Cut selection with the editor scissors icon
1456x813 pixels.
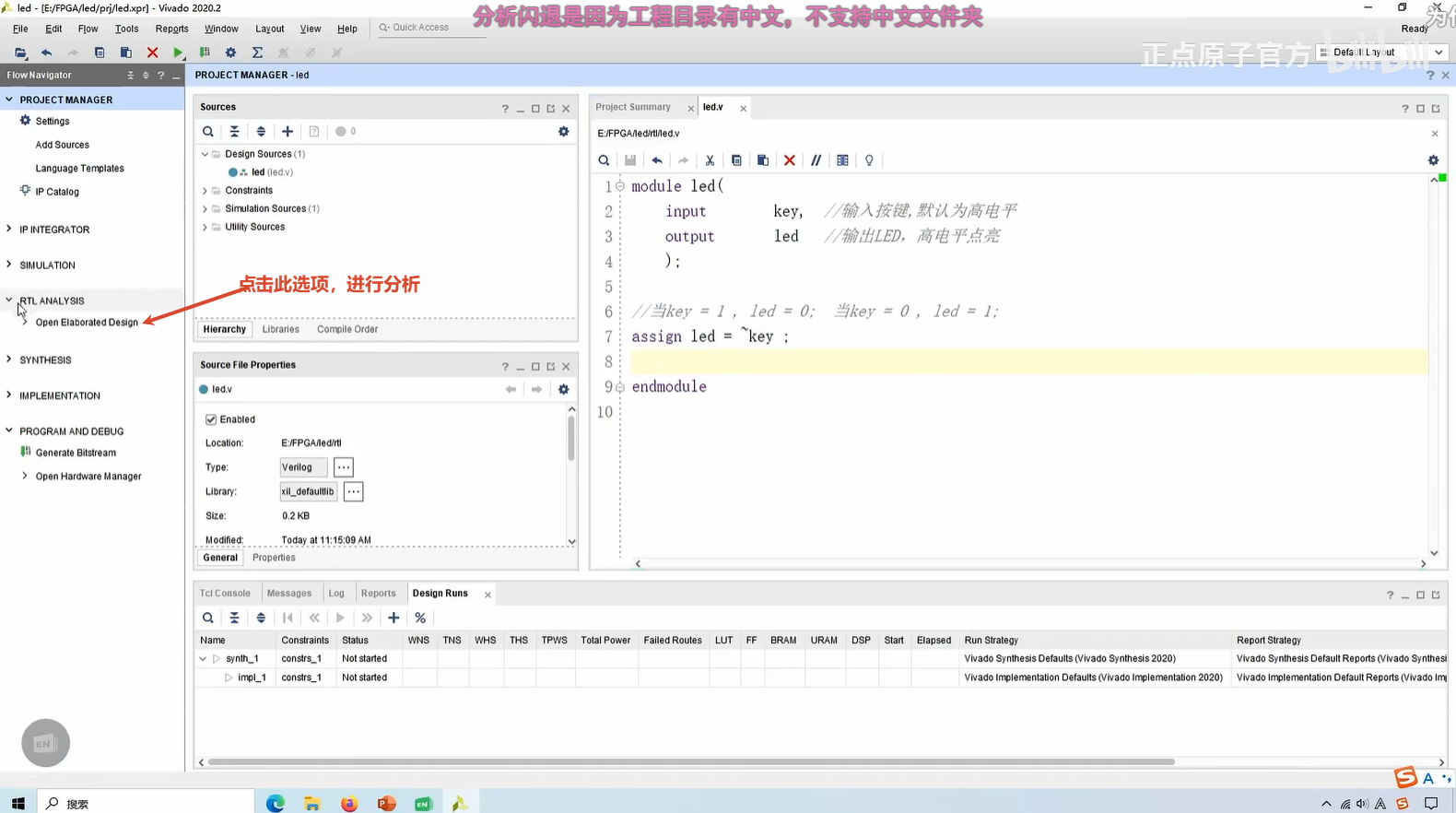click(x=710, y=160)
